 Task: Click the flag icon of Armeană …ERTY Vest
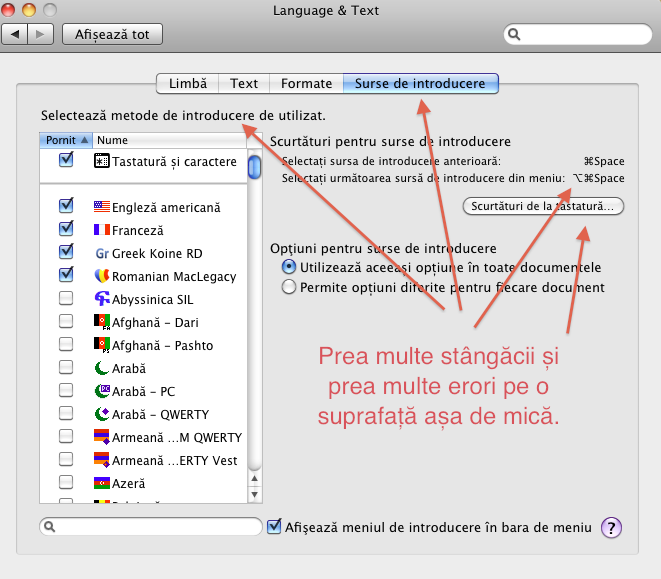tap(102, 460)
